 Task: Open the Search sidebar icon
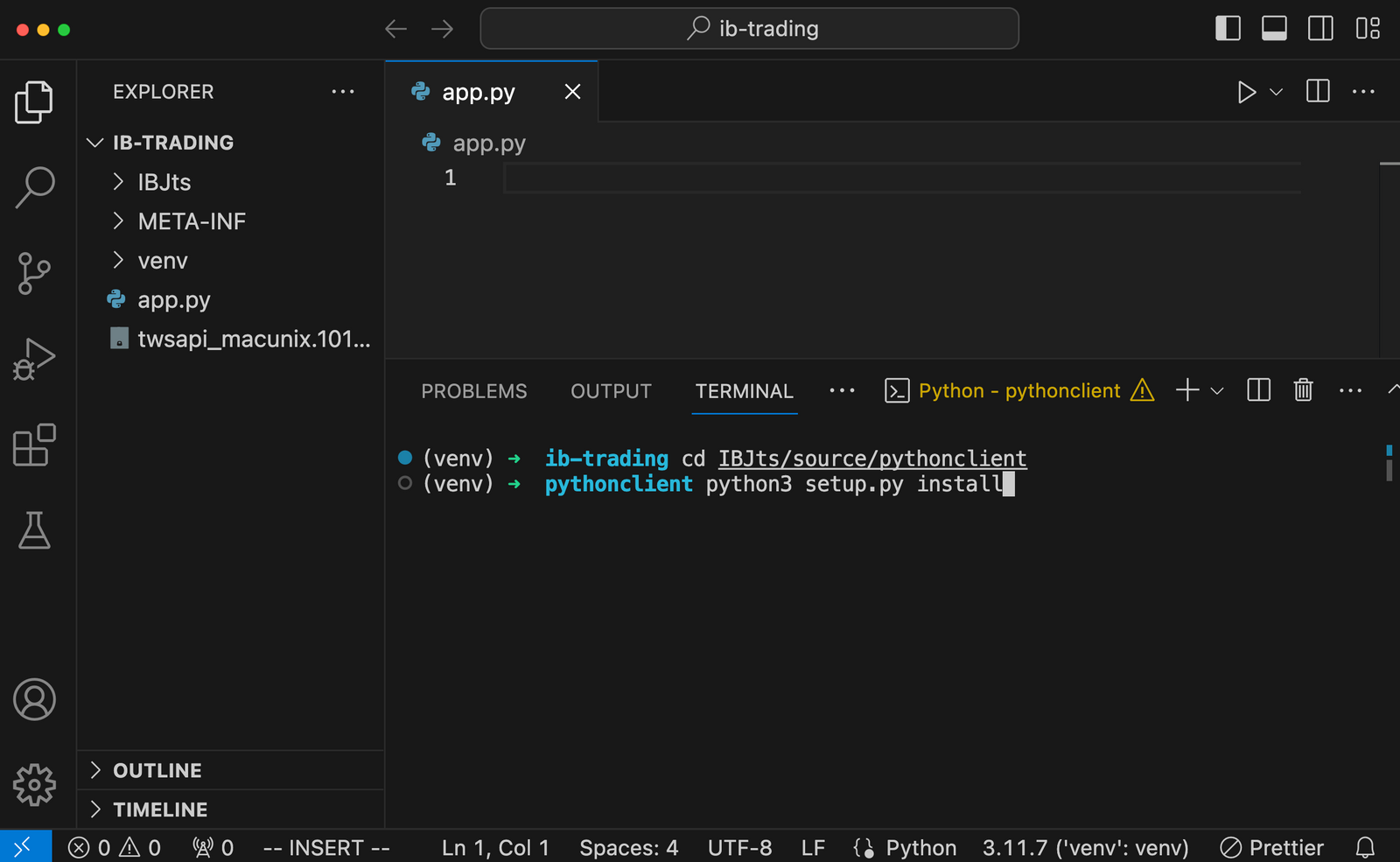point(34,186)
